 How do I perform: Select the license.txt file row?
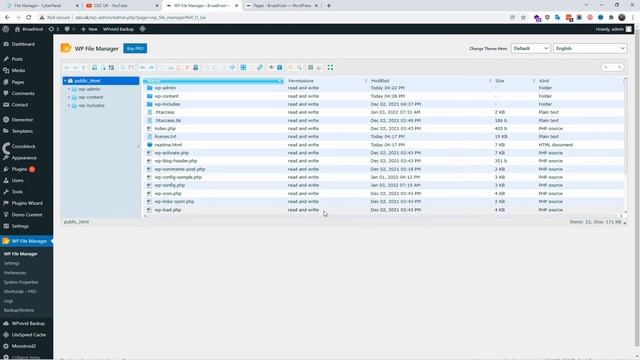(x=384, y=137)
